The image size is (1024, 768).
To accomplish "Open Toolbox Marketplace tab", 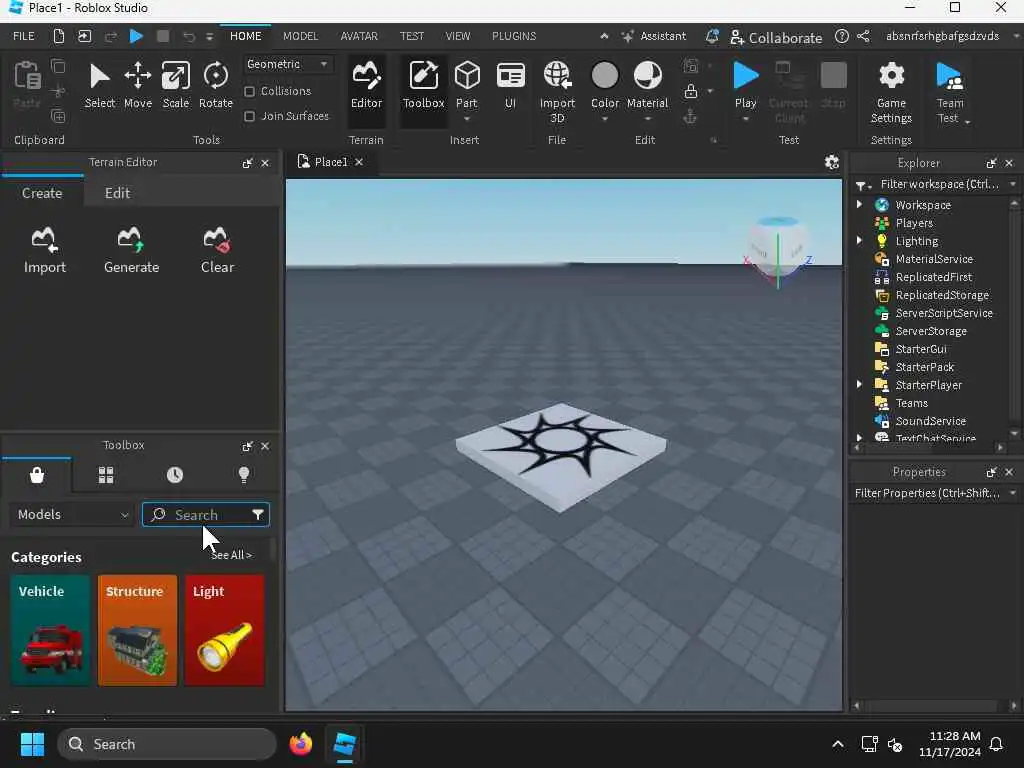I will (x=37, y=475).
